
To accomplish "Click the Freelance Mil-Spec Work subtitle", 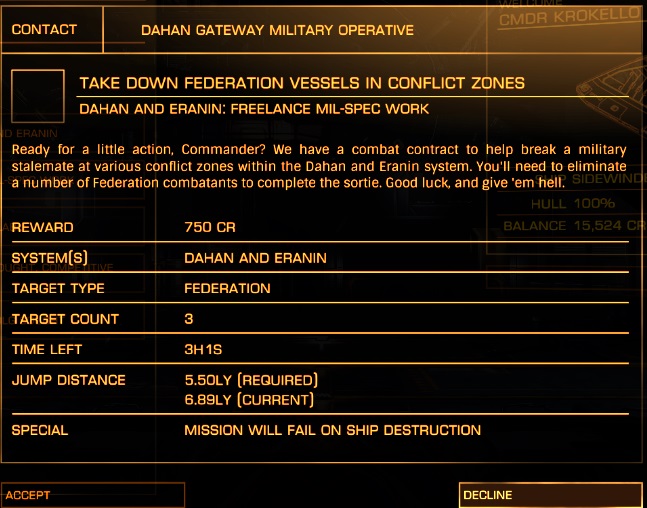I will [x=254, y=109].
